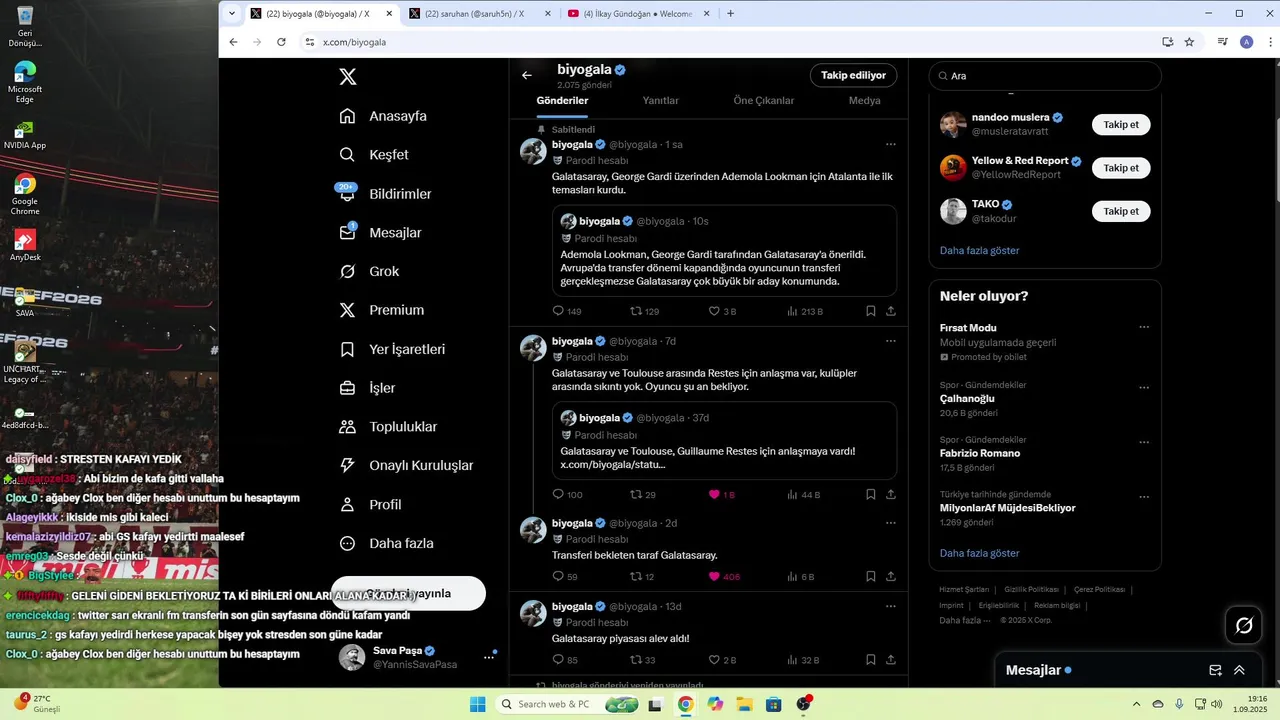Open Daha fazla menu
This screenshot has width=1280, height=720.
386,543
